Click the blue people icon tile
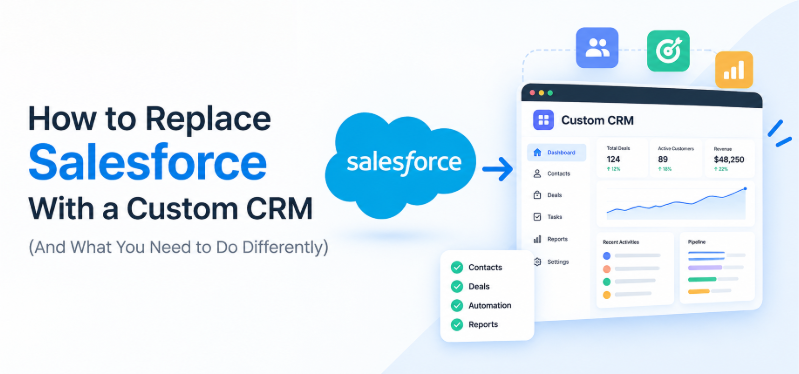This screenshot has height=374, width=799. (597, 47)
